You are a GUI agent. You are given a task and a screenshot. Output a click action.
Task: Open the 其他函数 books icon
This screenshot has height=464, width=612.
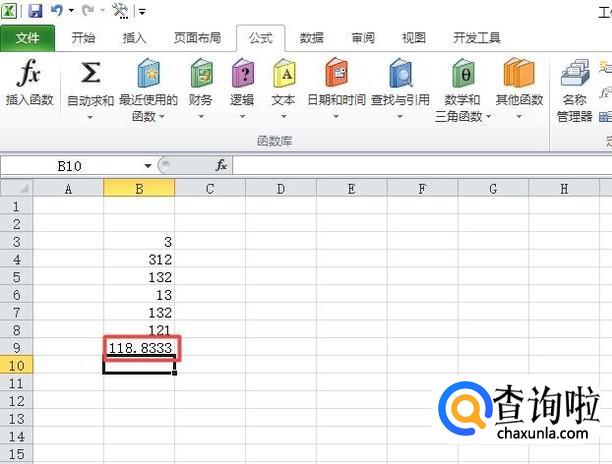(519, 73)
